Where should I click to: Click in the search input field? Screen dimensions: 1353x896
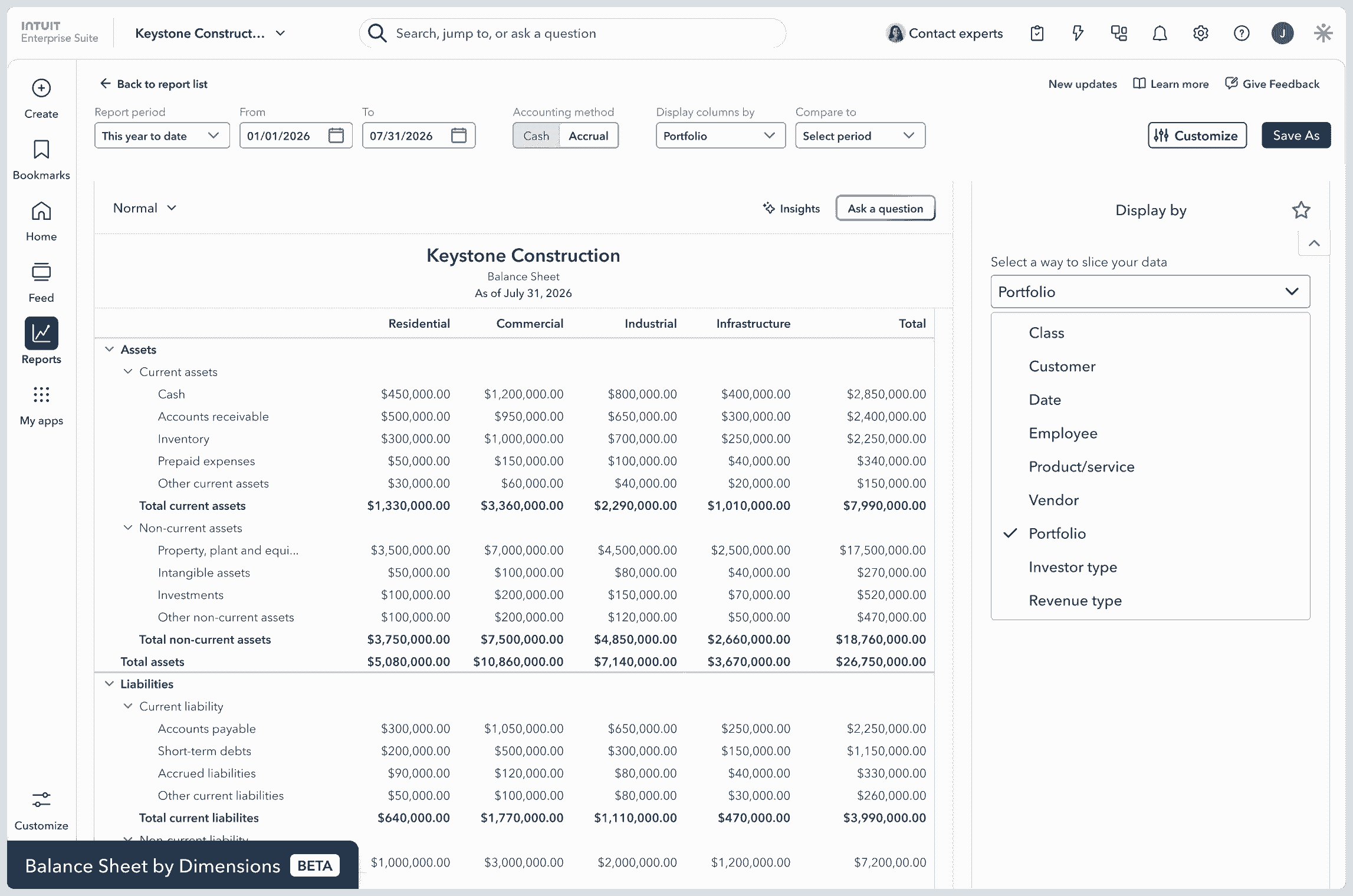[572, 33]
